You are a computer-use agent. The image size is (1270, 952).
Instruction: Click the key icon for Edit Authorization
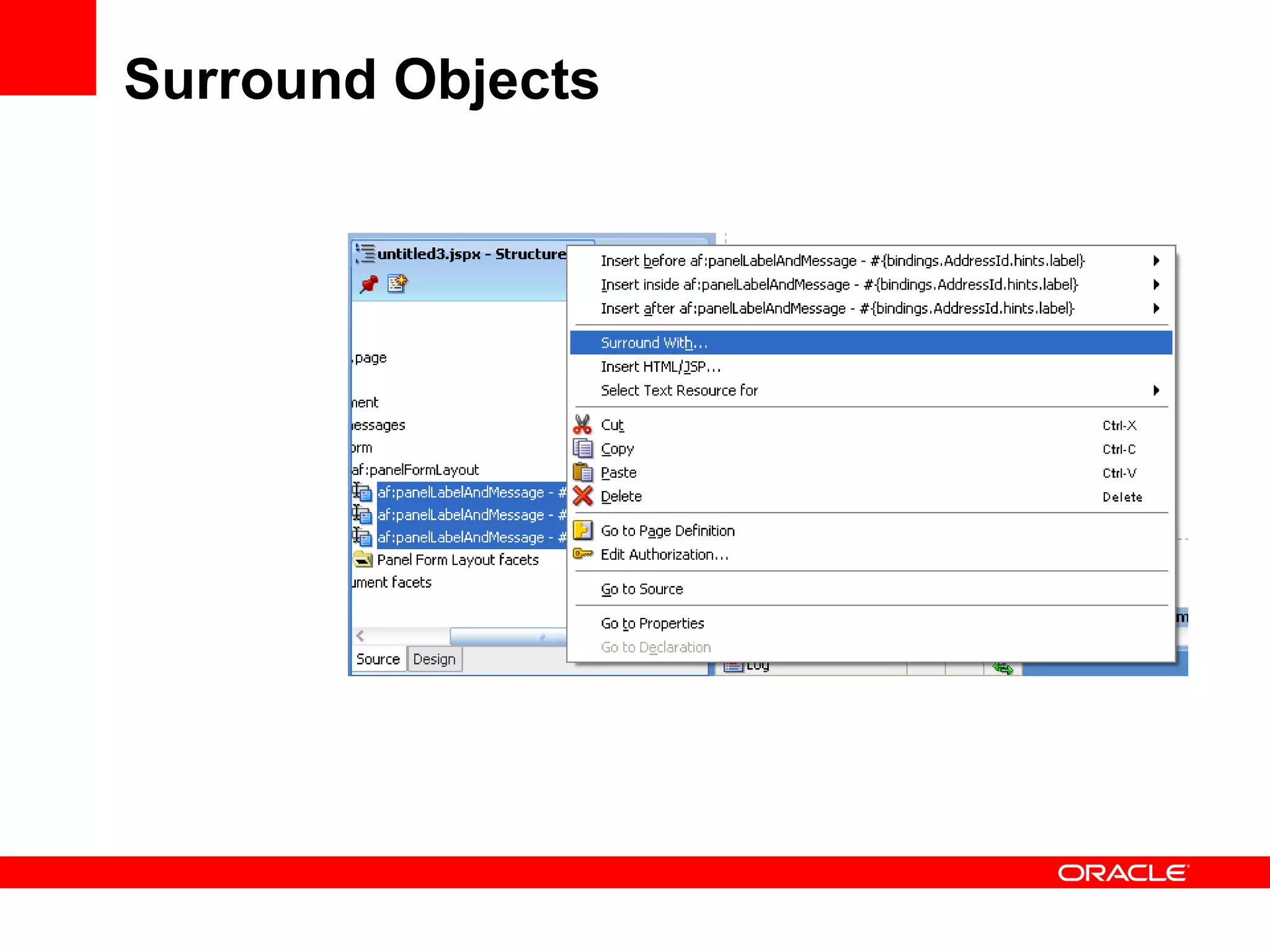point(583,553)
